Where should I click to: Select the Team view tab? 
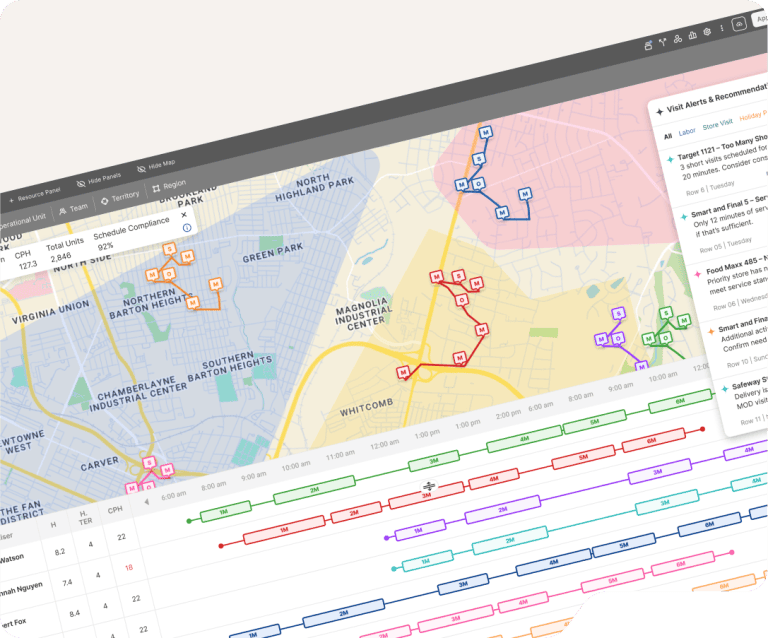[73, 209]
